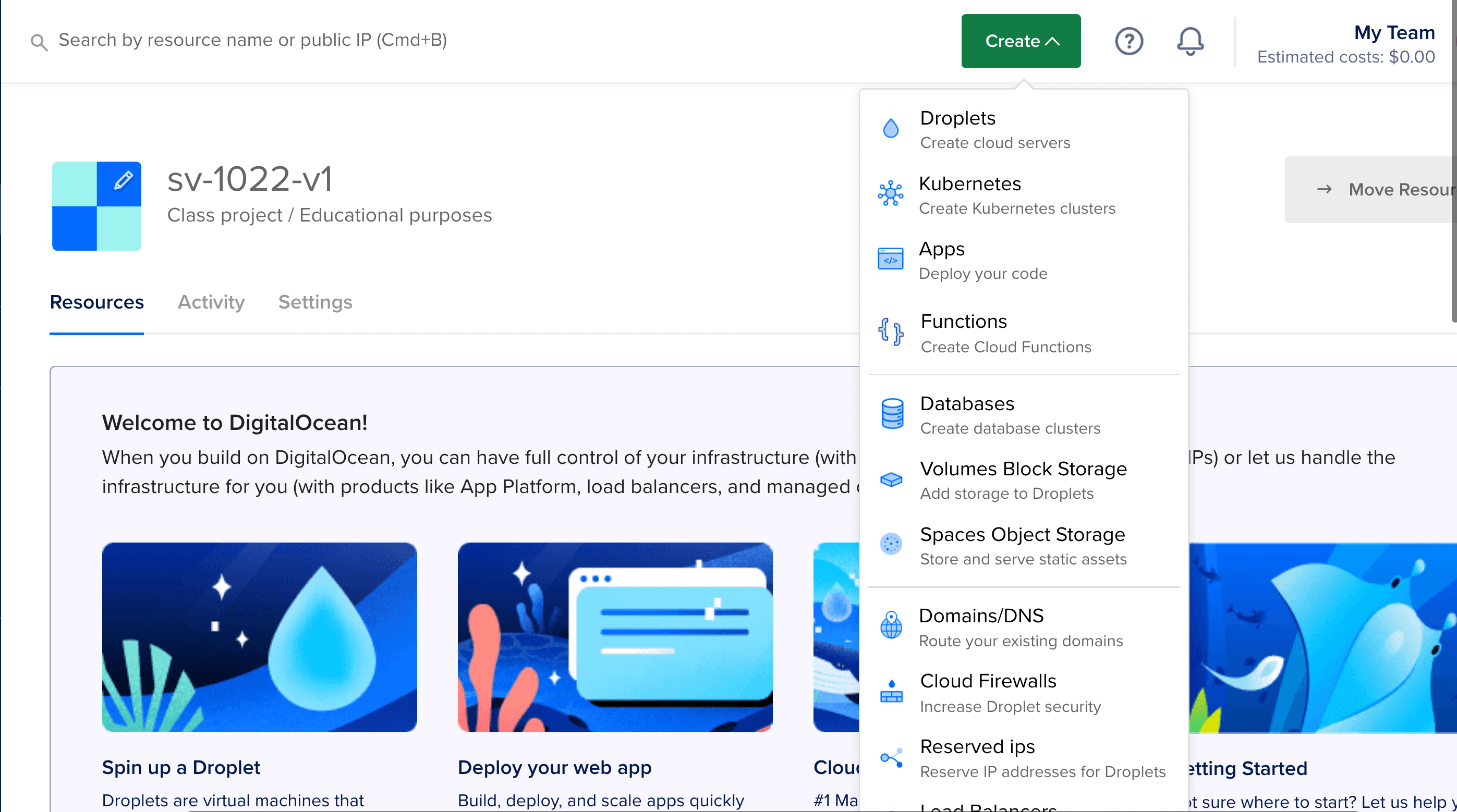
Task: Click the Domains/DNS globe icon
Action: coord(891,625)
